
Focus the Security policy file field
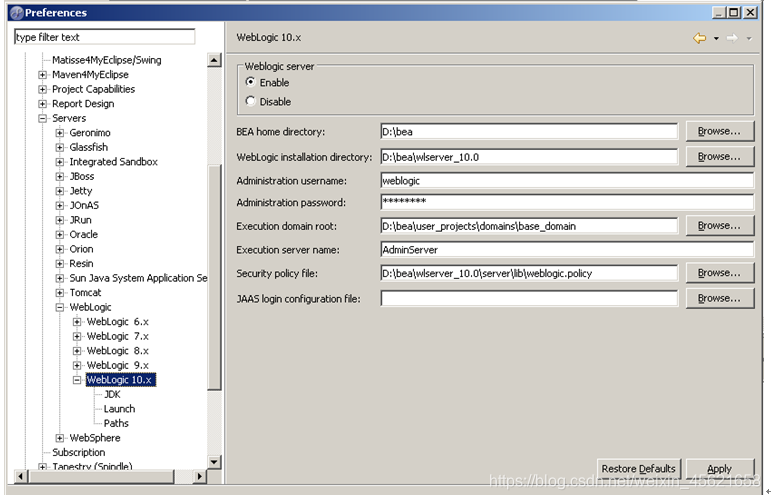pos(529,273)
